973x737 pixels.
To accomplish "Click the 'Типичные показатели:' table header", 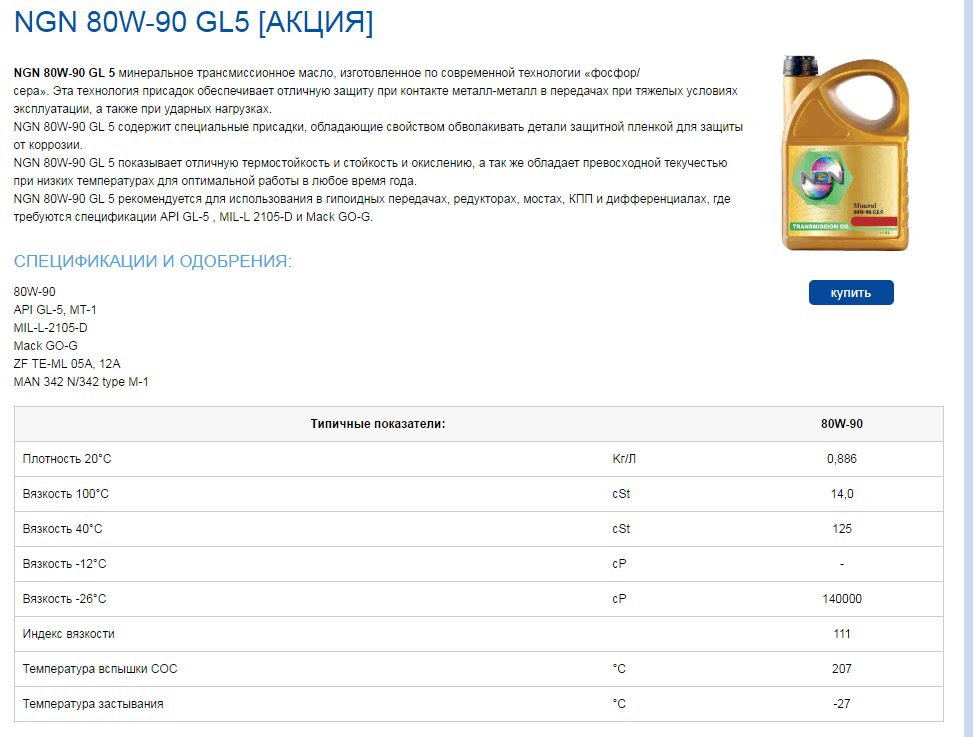I will (x=378, y=424).
